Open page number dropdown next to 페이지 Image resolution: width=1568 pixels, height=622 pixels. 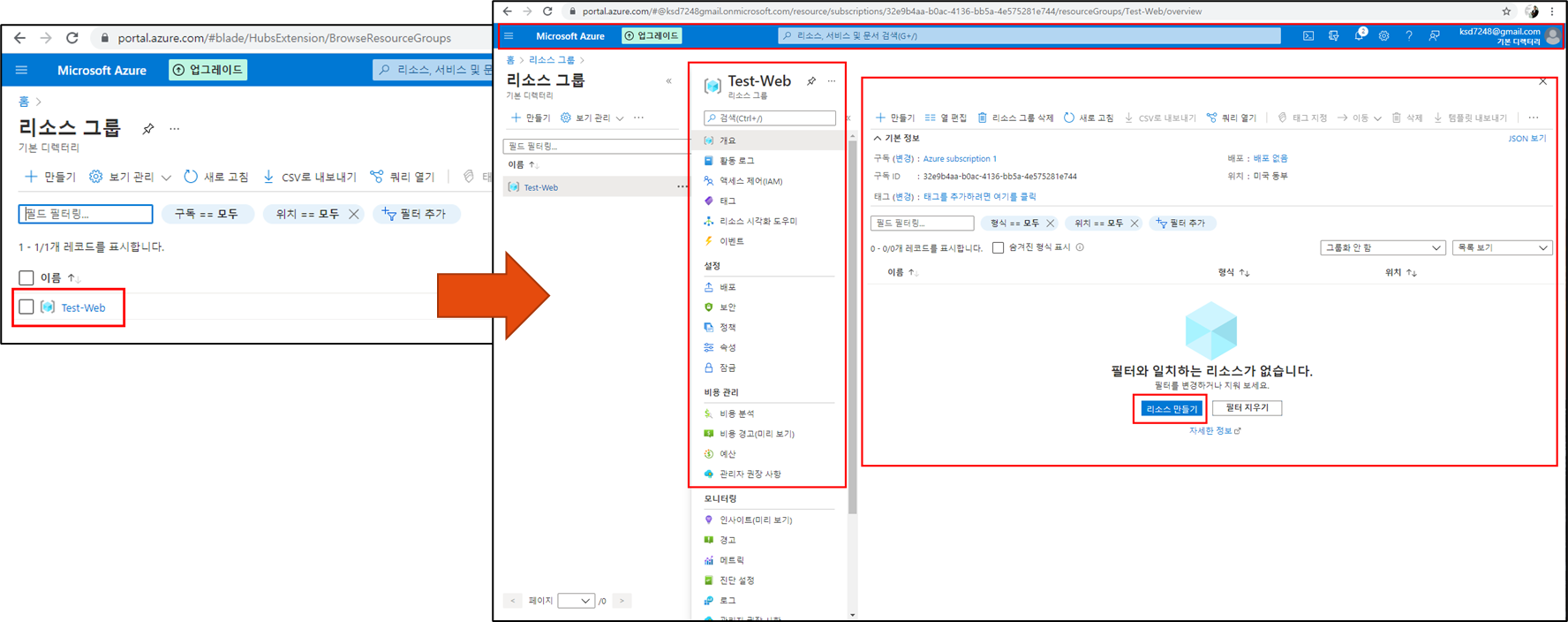point(576,601)
